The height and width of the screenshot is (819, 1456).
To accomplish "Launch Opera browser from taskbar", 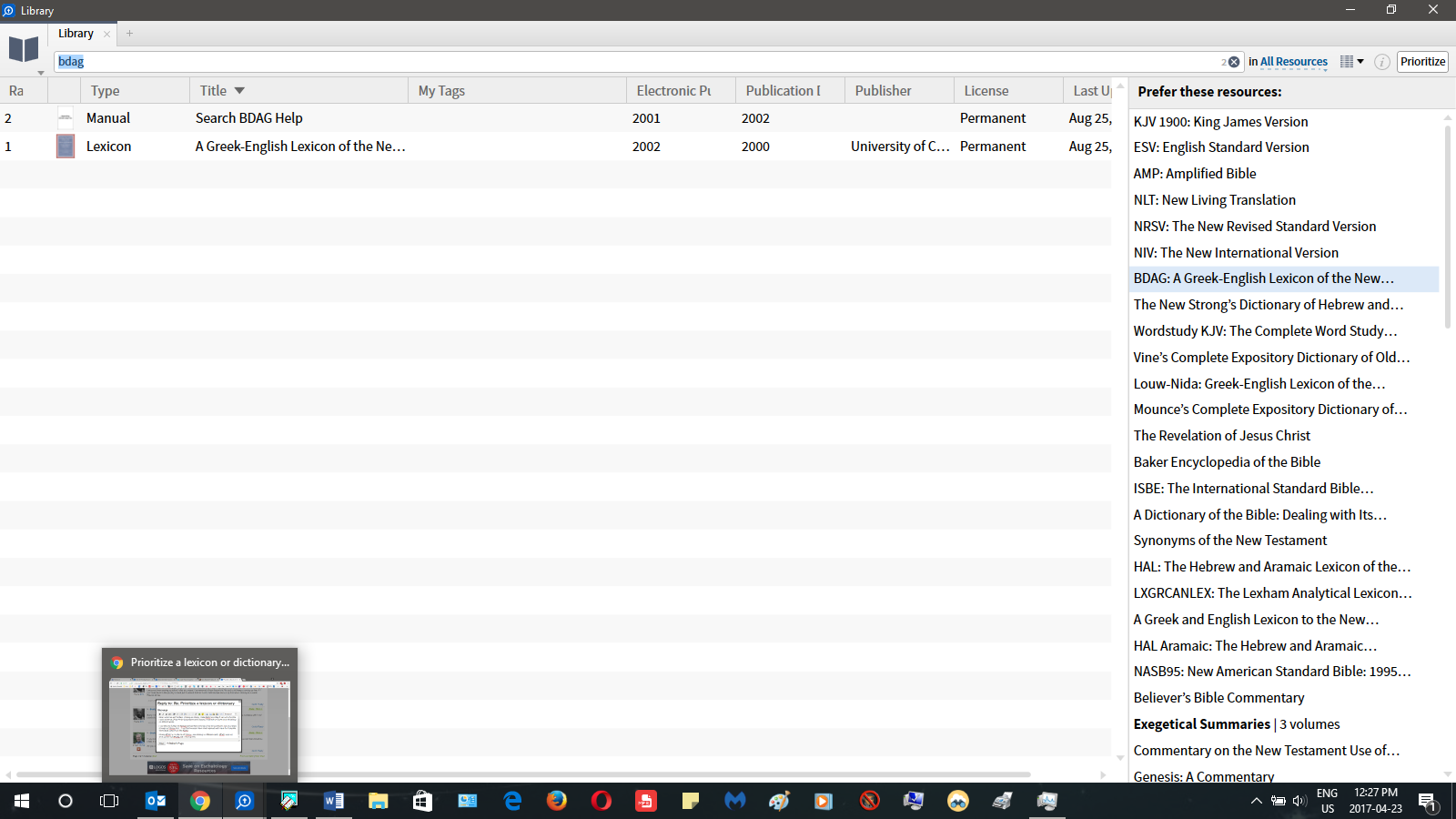I will pyautogui.click(x=602, y=801).
